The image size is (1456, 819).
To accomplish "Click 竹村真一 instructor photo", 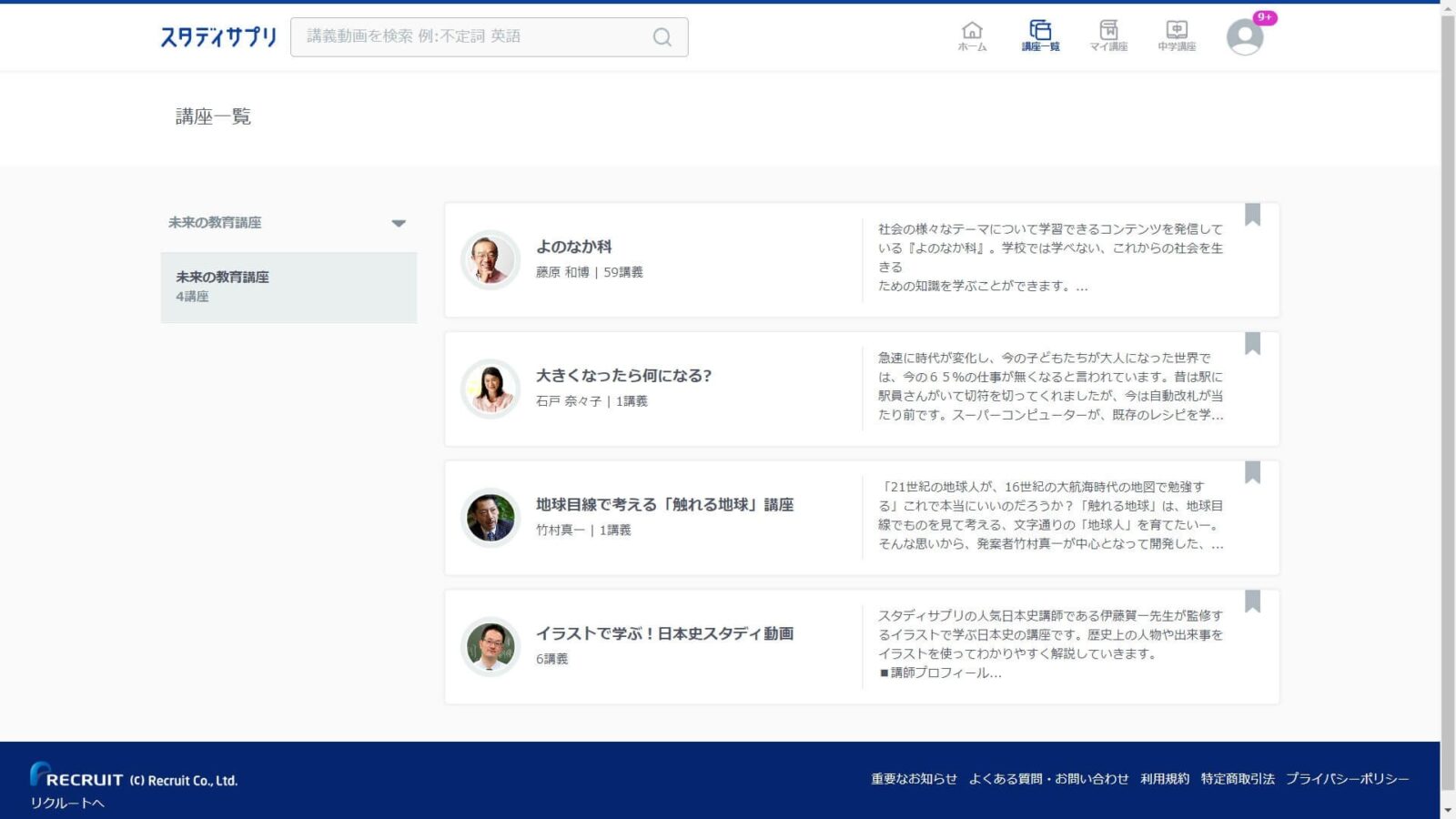I will click(490, 518).
